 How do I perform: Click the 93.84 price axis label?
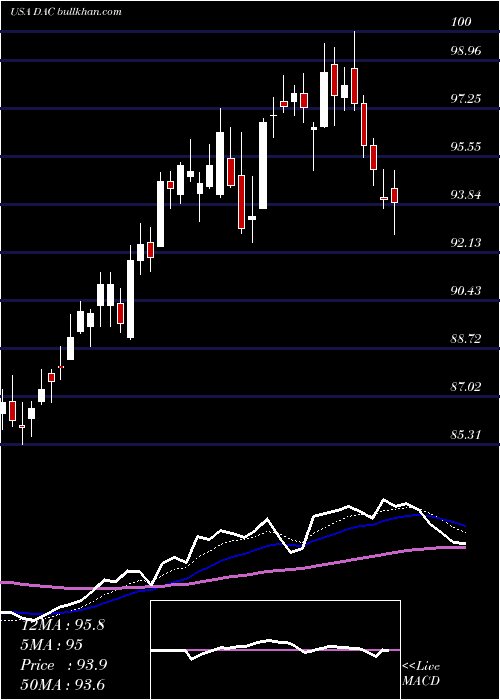[466, 195]
